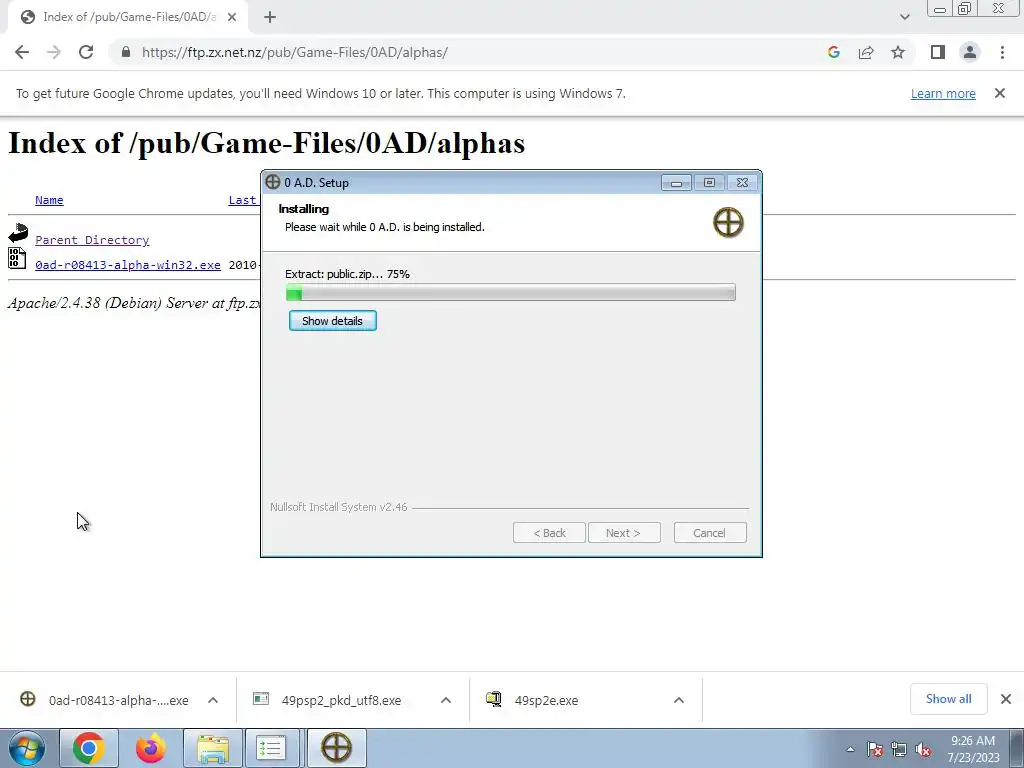Screen dimensions: 1024x768
Task: Open Chrome side panel
Action: point(938,52)
